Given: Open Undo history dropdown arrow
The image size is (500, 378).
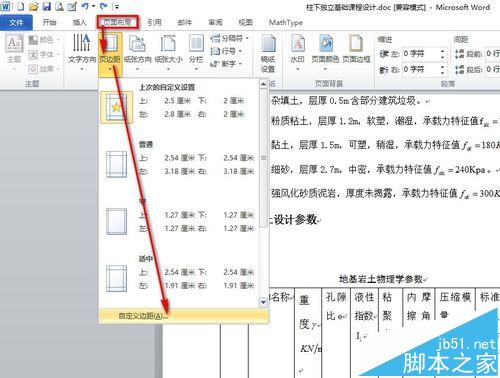Looking at the screenshot, I should [94, 6].
